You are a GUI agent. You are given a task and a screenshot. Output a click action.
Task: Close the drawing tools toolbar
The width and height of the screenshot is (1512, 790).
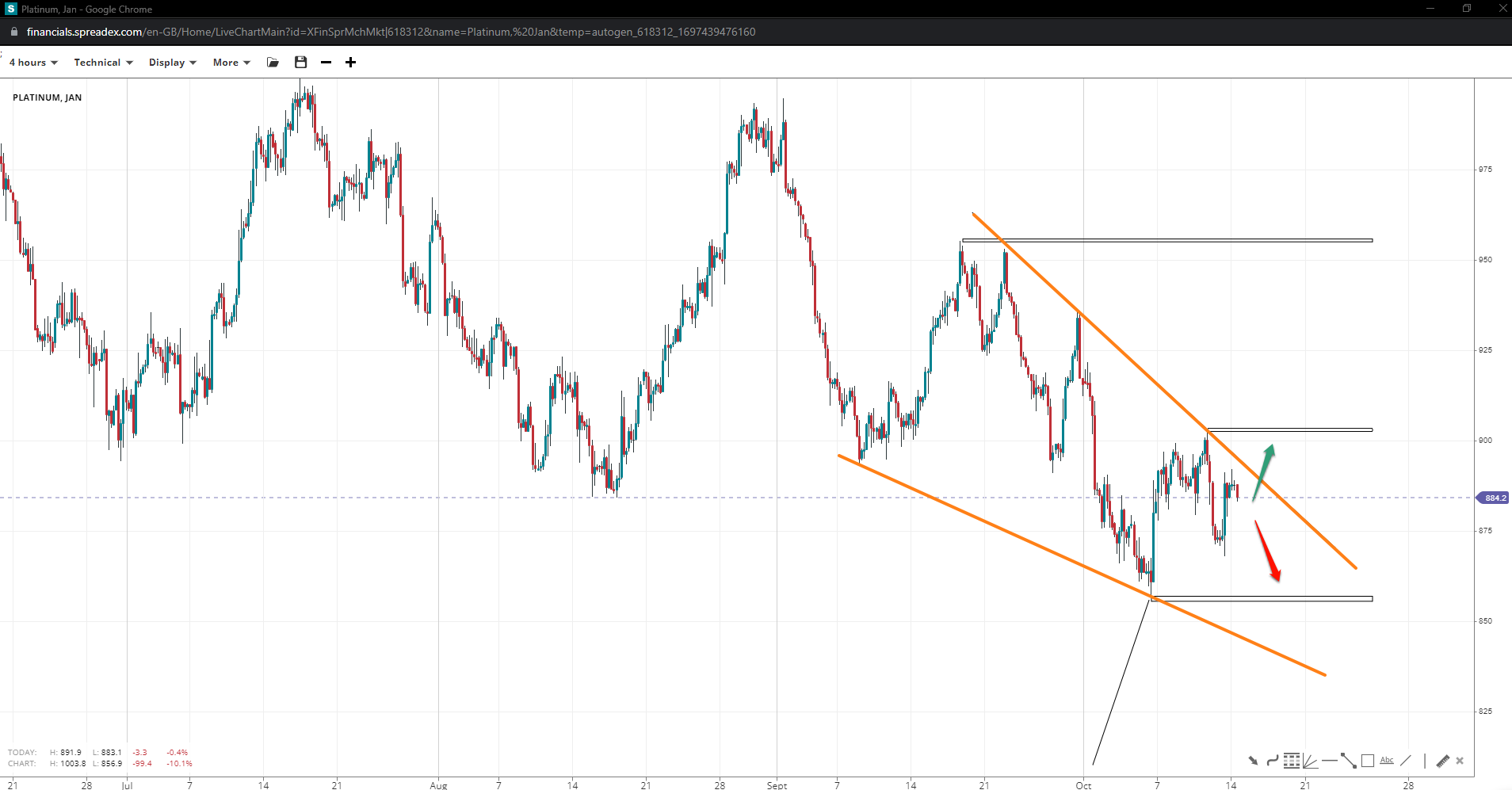click(x=1460, y=761)
